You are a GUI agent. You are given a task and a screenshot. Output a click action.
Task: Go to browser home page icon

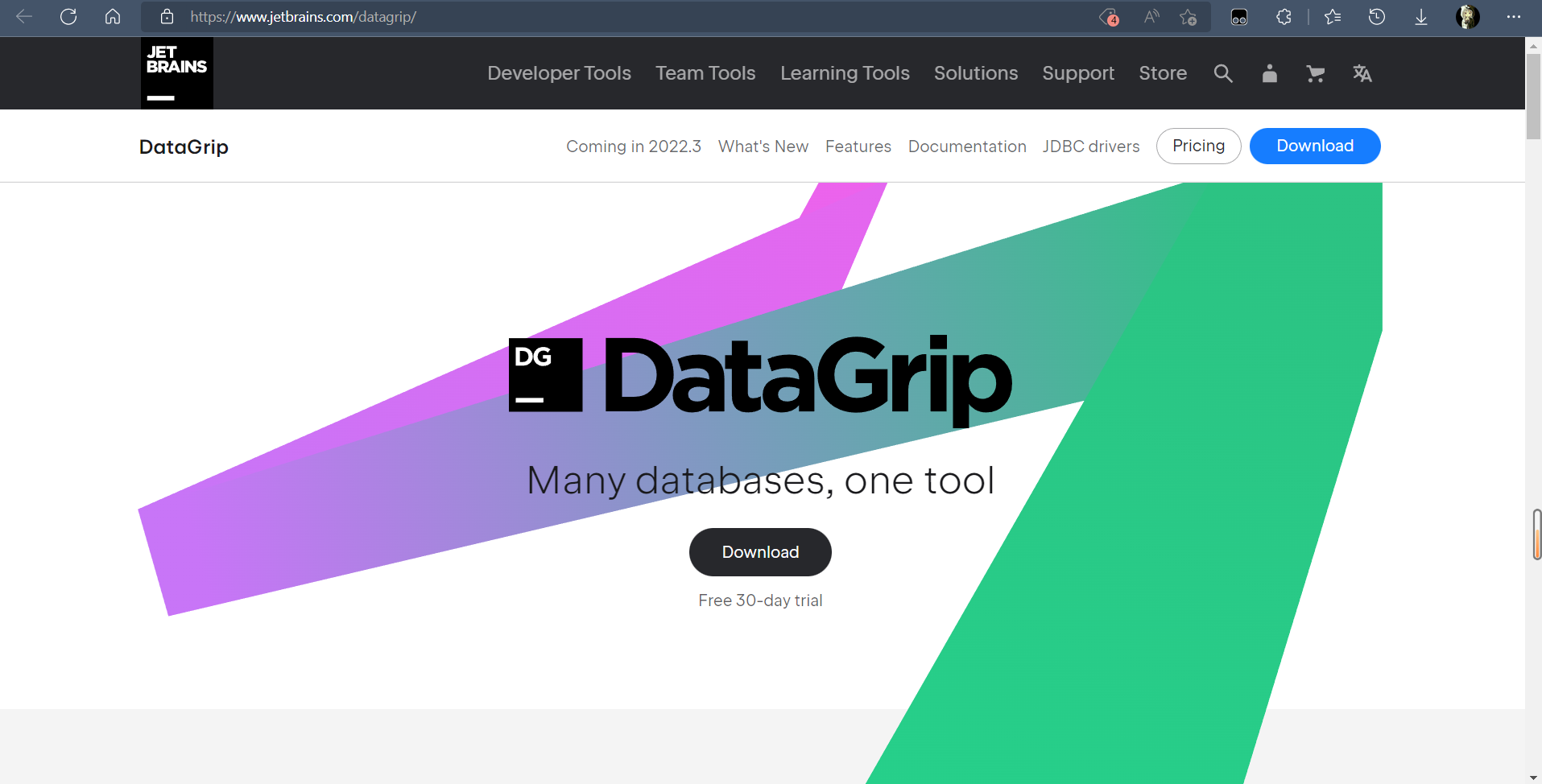click(x=113, y=17)
